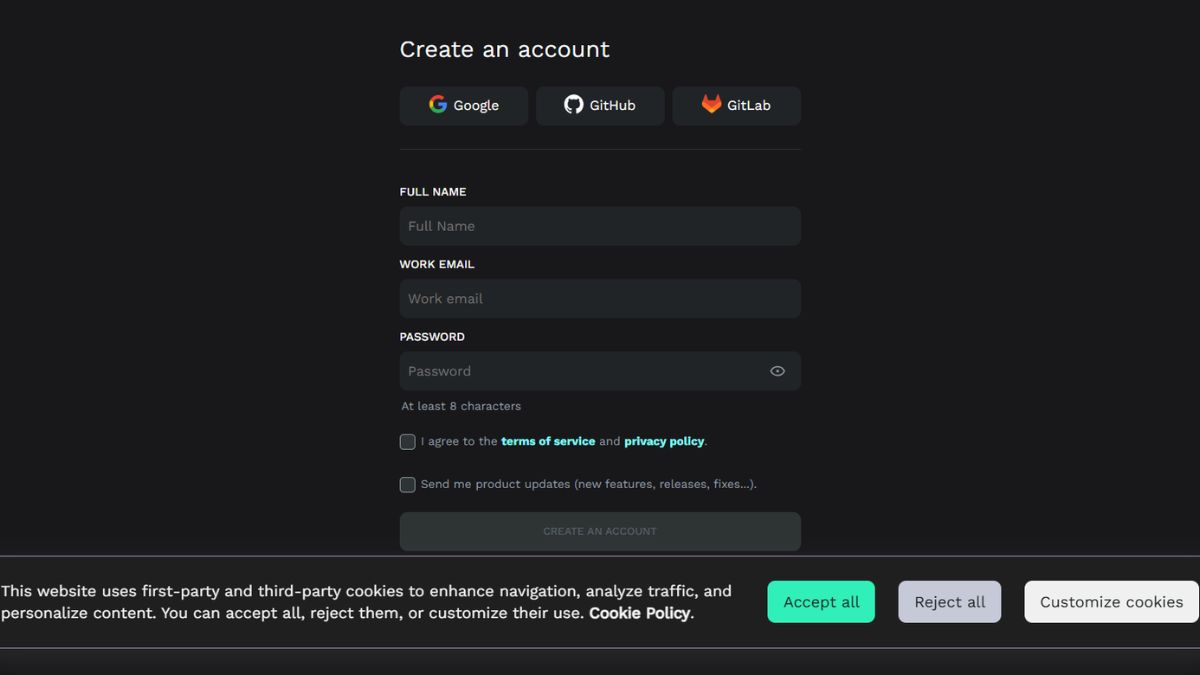Click the "At least 8 characters" hint
Image resolution: width=1200 pixels, height=675 pixels.
point(461,406)
